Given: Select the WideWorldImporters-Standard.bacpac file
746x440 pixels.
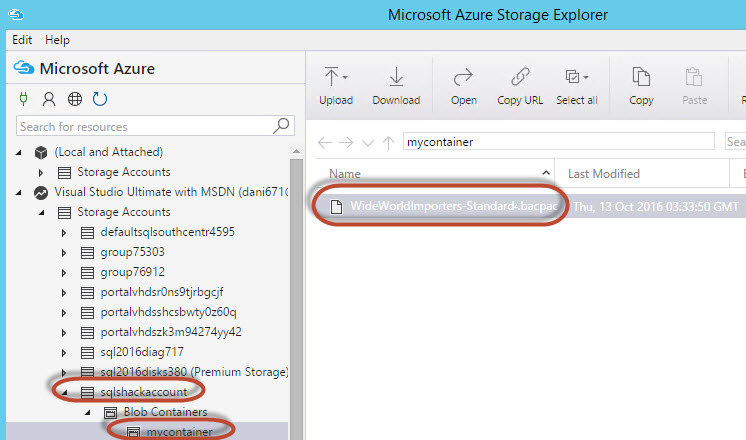Looking at the screenshot, I should click(448, 206).
